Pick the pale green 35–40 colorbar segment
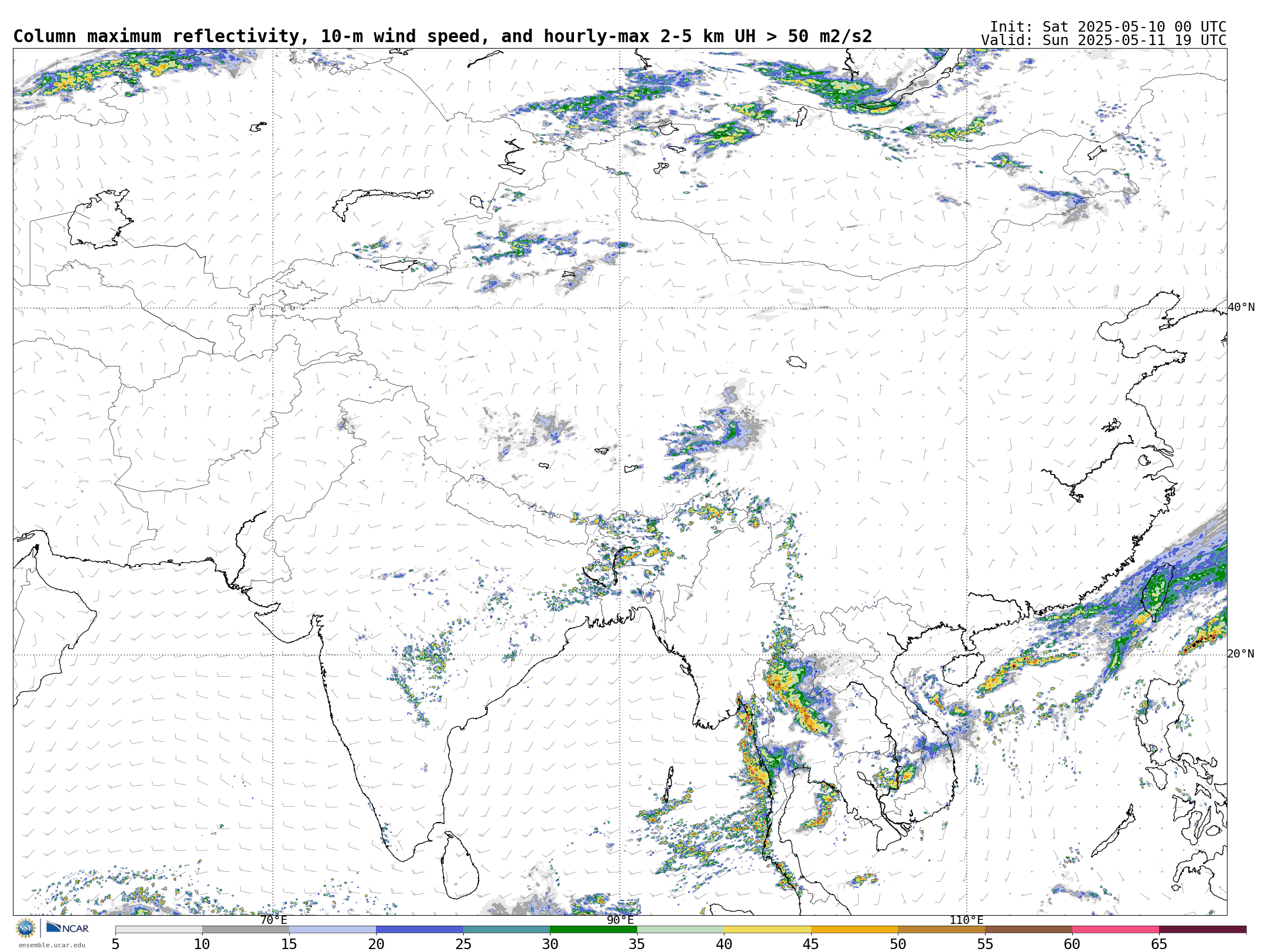 click(681, 930)
